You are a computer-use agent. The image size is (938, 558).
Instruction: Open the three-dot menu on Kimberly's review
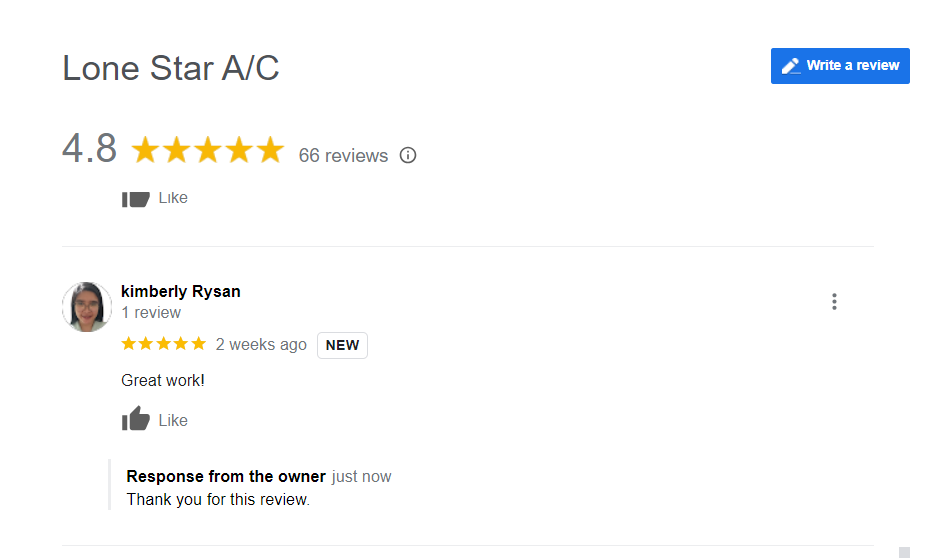tap(834, 301)
